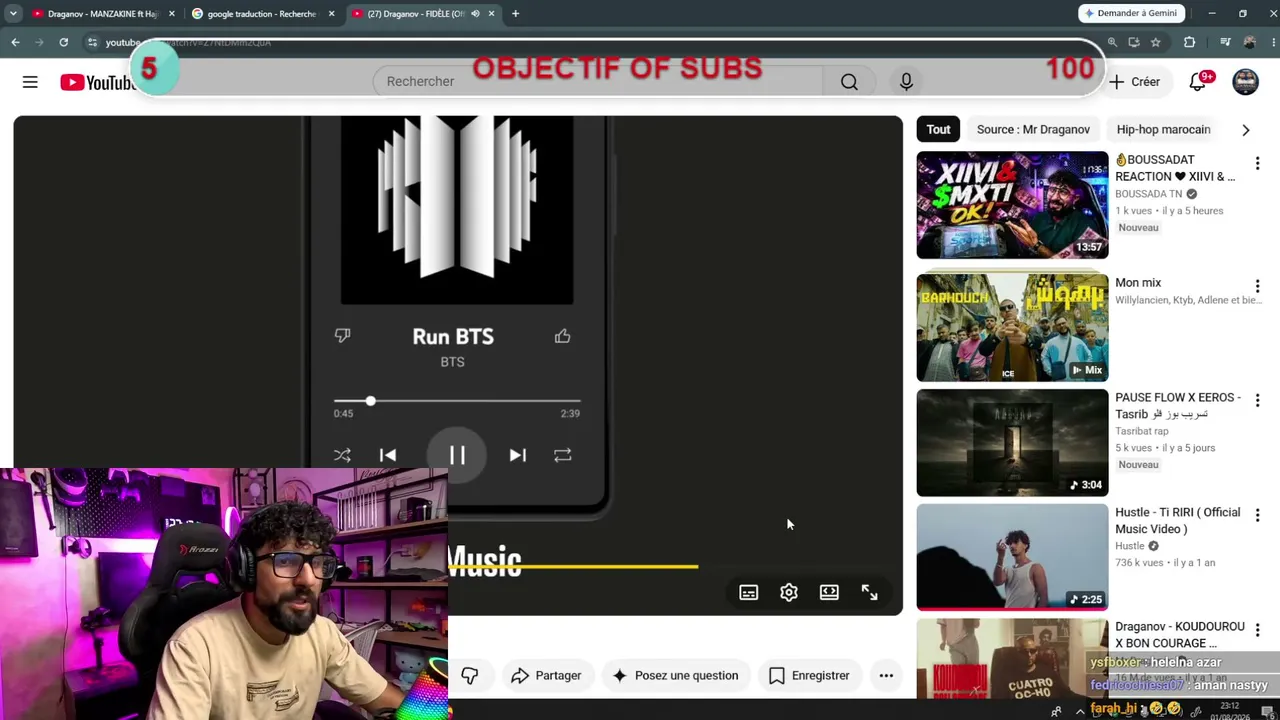Filter by Source : Mr Draganov chip

pos(1033,130)
